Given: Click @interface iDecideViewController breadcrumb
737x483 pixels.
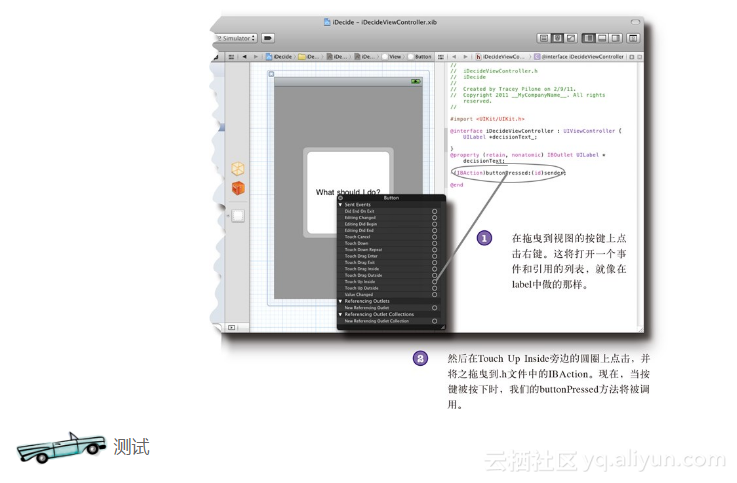Looking at the screenshot, I should pos(579,56).
